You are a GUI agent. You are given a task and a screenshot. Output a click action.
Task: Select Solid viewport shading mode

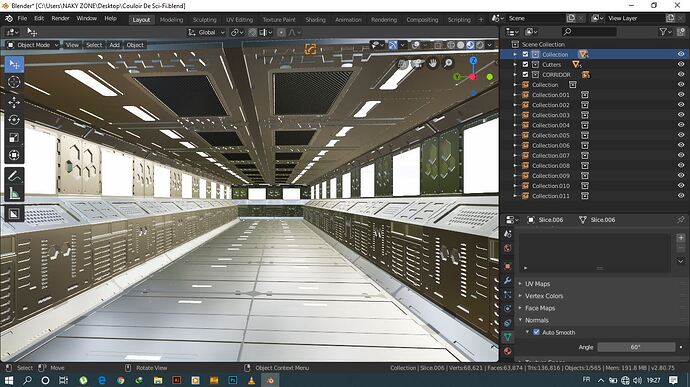pos(460,45)
